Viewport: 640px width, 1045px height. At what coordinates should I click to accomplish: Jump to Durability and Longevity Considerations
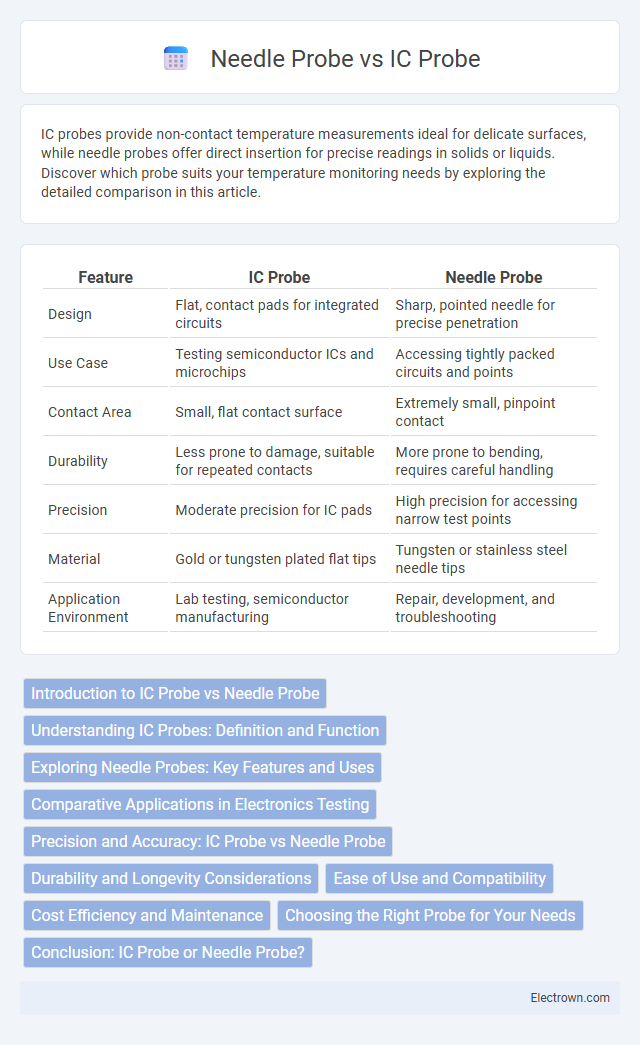point(171,878)
